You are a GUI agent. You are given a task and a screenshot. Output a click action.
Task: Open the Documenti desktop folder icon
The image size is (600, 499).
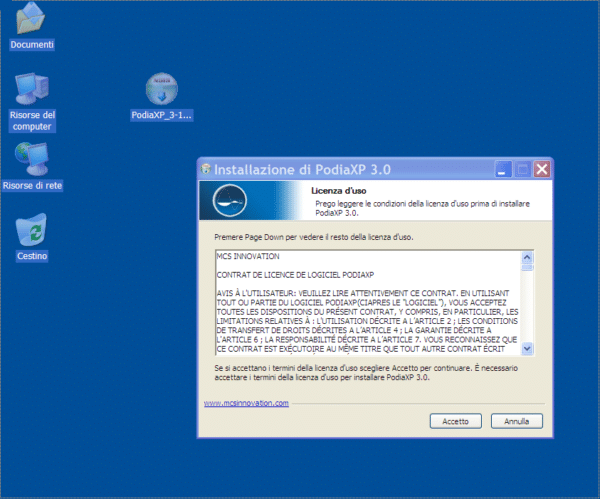point(31,19)
